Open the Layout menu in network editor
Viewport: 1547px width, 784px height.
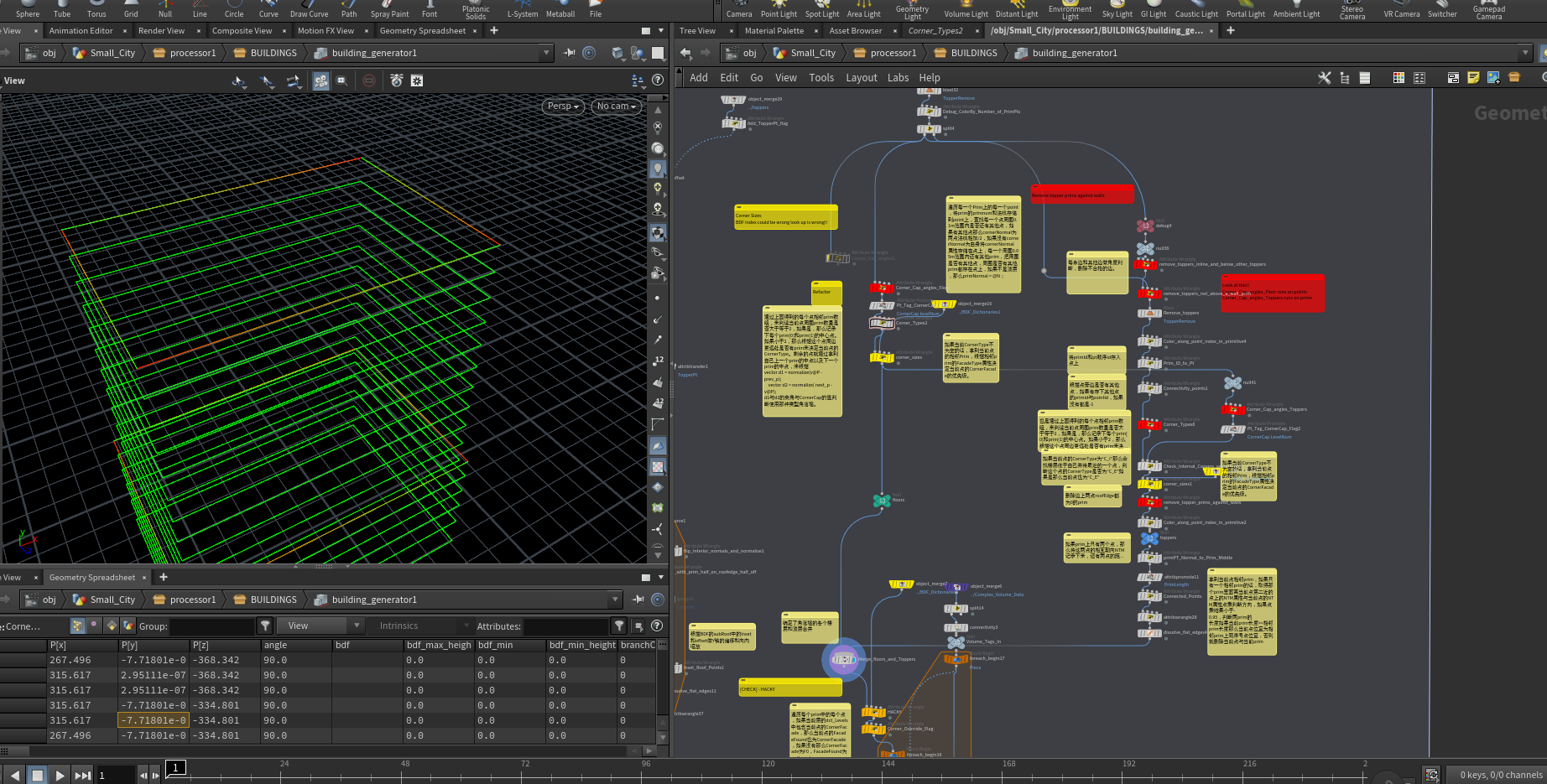(861, 78)
